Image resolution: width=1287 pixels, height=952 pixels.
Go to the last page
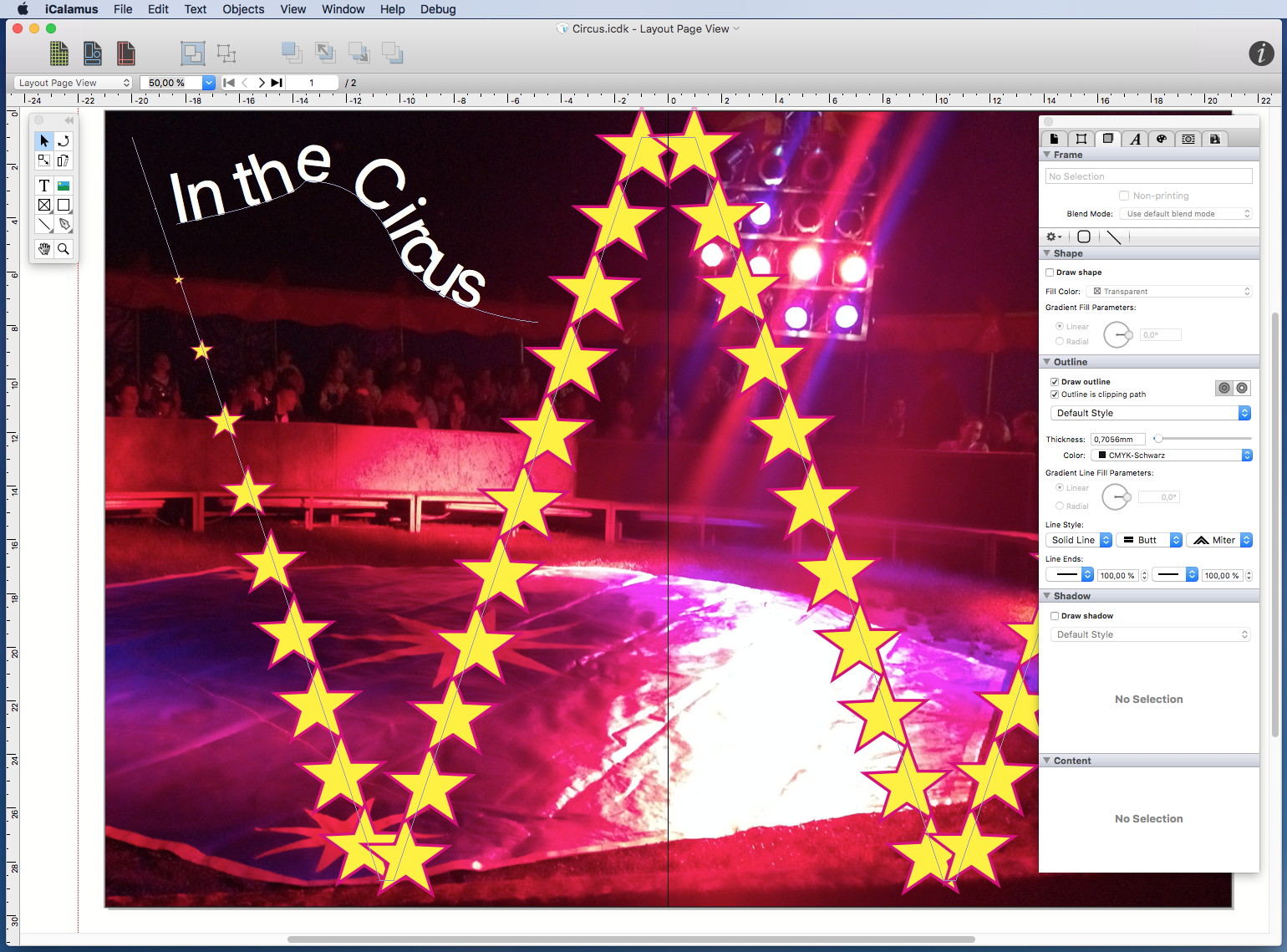(x=277, y=83)
